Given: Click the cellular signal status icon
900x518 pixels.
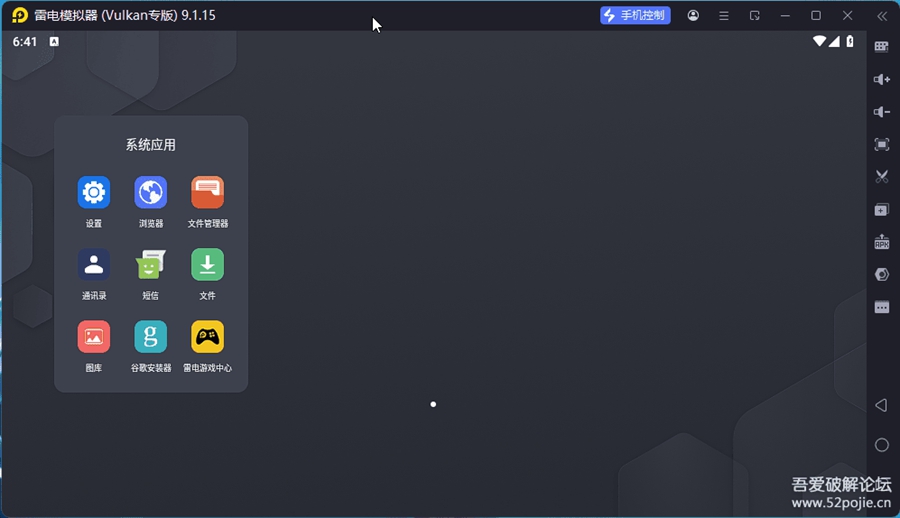Looking at the screenshot, I should click(834, 41).
